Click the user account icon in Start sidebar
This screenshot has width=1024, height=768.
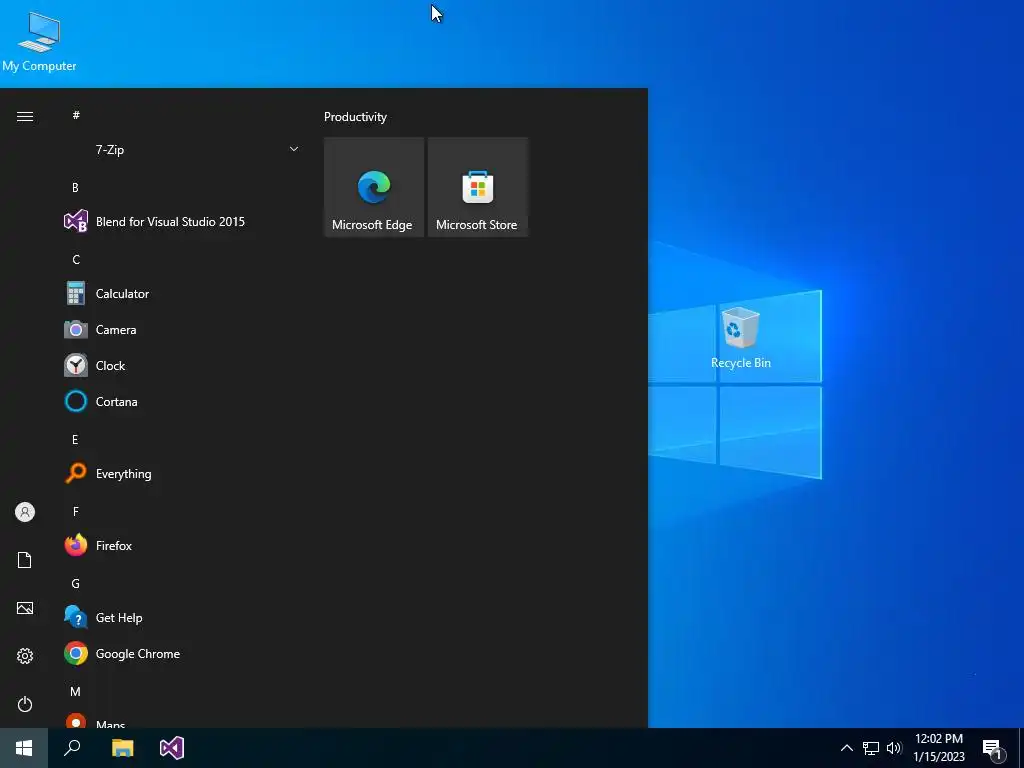tap(25, 512)
